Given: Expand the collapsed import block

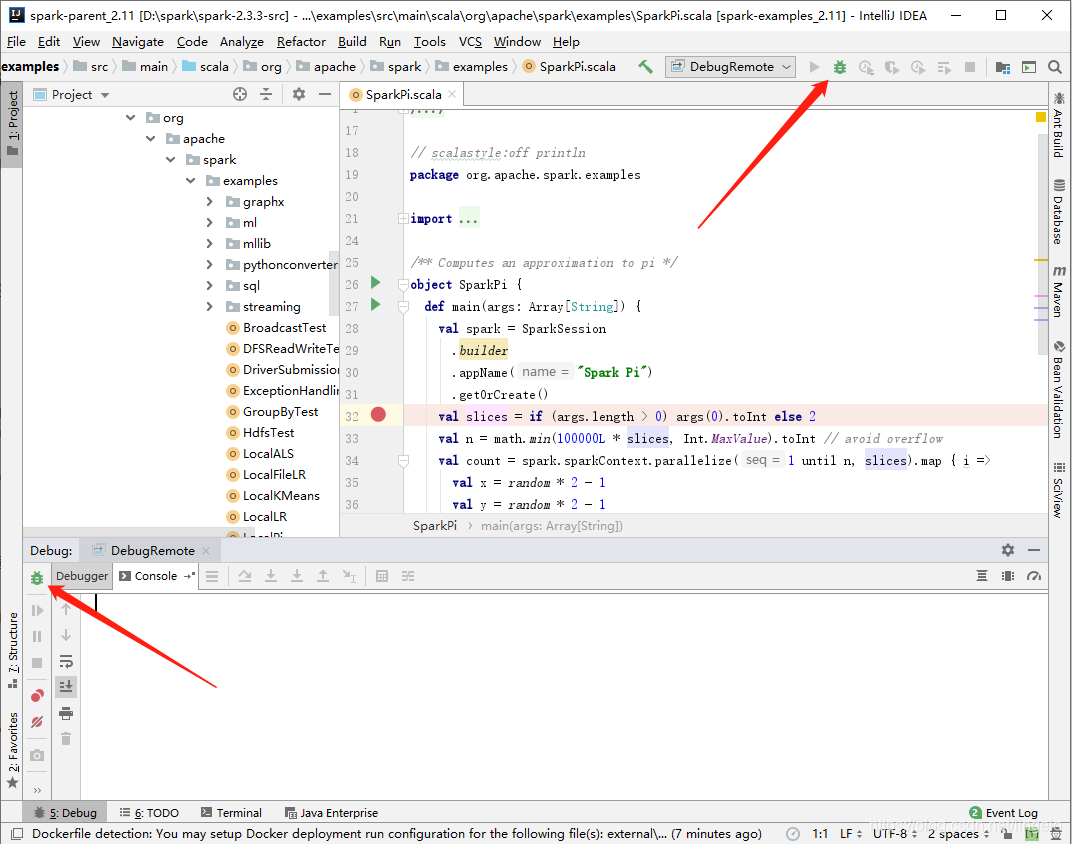Looking at the screenshot, I should tap(403, 219).
